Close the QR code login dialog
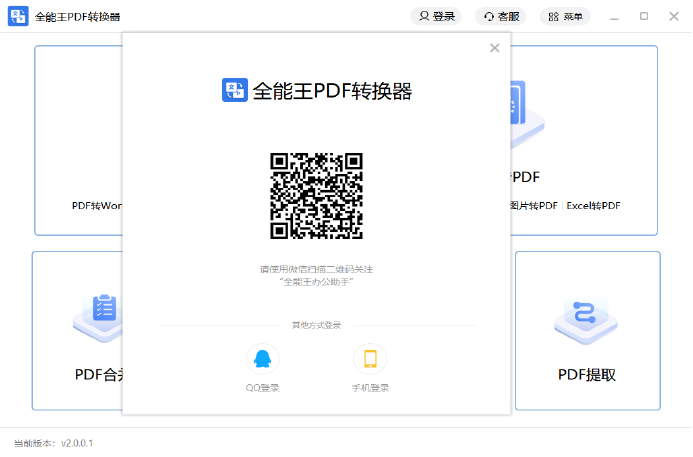Image resolution: width=693 pixels, height=457 pixels. 494,48
